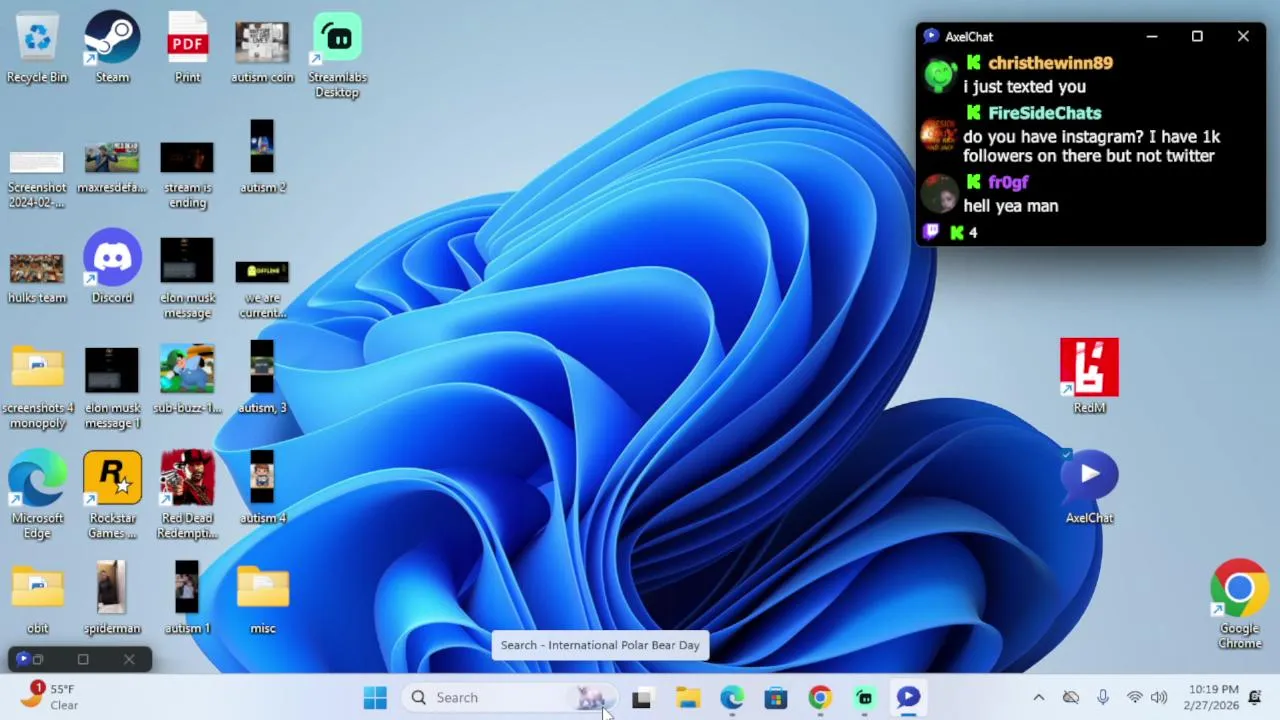Select the elon musk message file
The image size is (1280, 720).
coord(187,280)
